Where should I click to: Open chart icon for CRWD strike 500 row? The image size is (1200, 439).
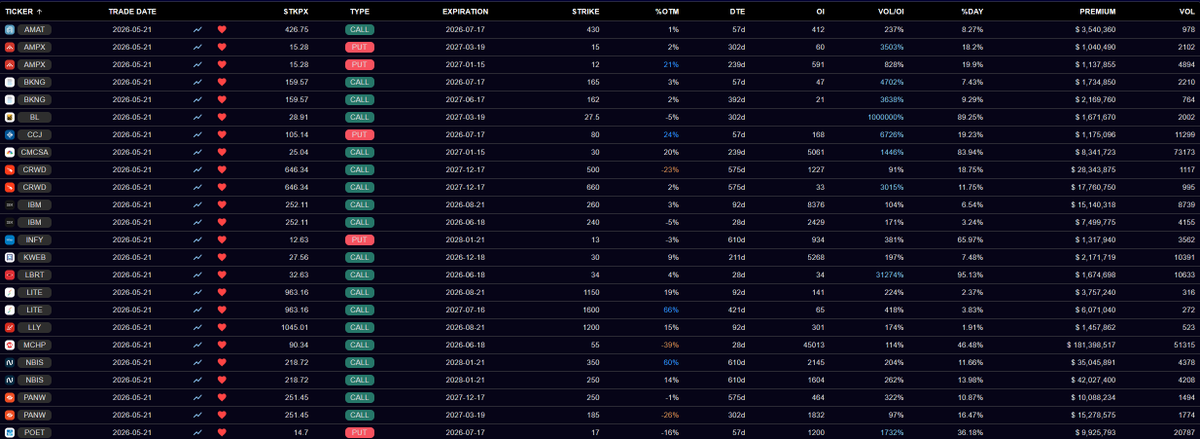click(x=198, y=170)
